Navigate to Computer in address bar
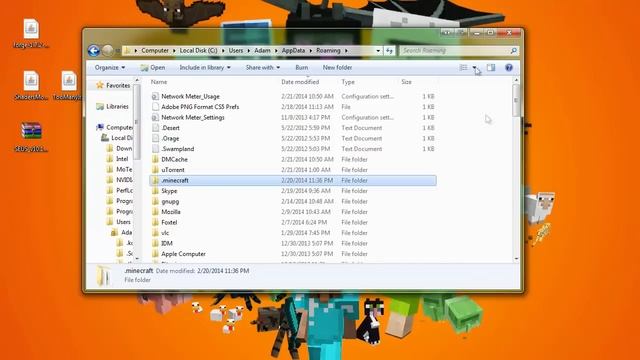This screenshot has width=640, height=360. 155,51
